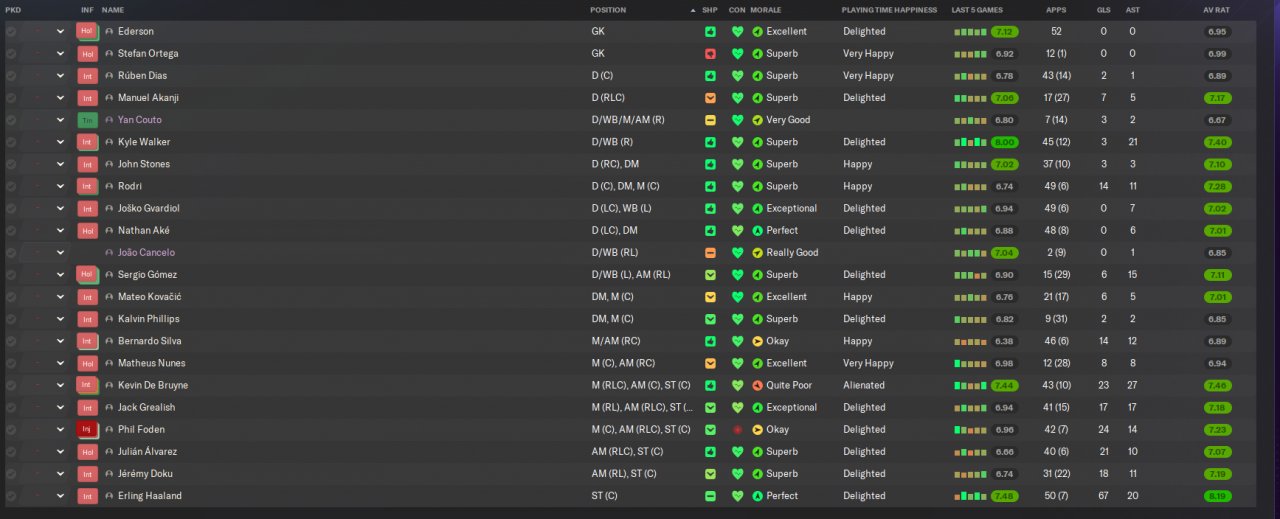Click Mateo Kovačić's sharpness icon
This screenshot has width=1280, height=519.
tap(710, 297)
